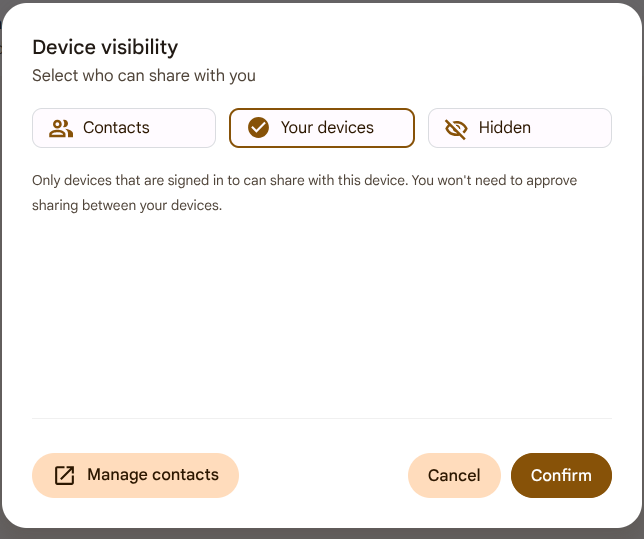Screen dimensions: 644x539
Task: Click the Device visibility heading
Action: click(x=105, y=47)
